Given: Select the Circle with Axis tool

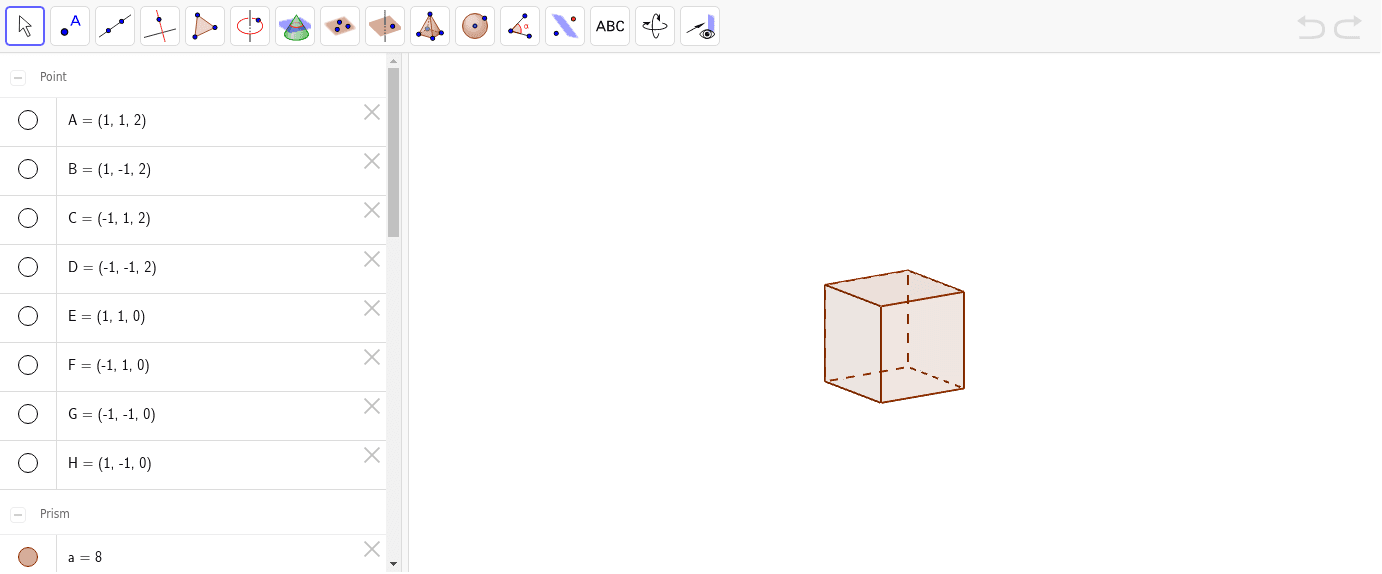Looking at the screenshot, I should pyautogui.click(x=250, y=26).
